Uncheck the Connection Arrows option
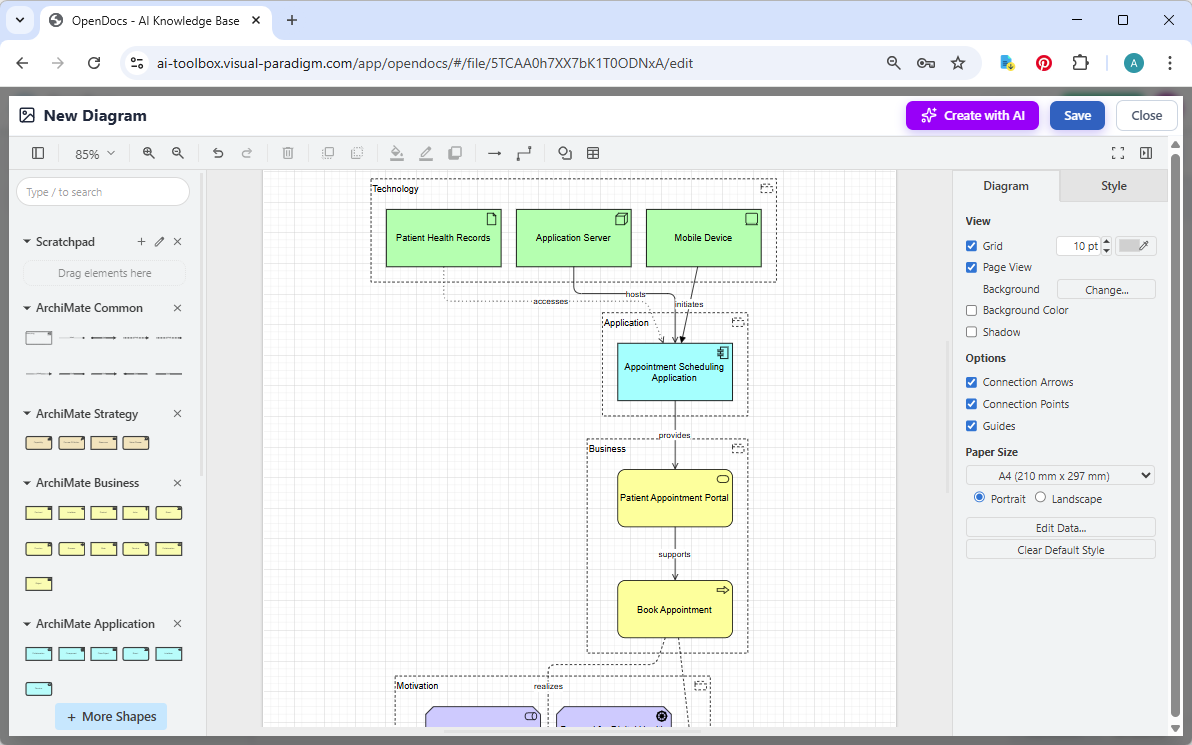1192x745 pixels. coord(971,382)
